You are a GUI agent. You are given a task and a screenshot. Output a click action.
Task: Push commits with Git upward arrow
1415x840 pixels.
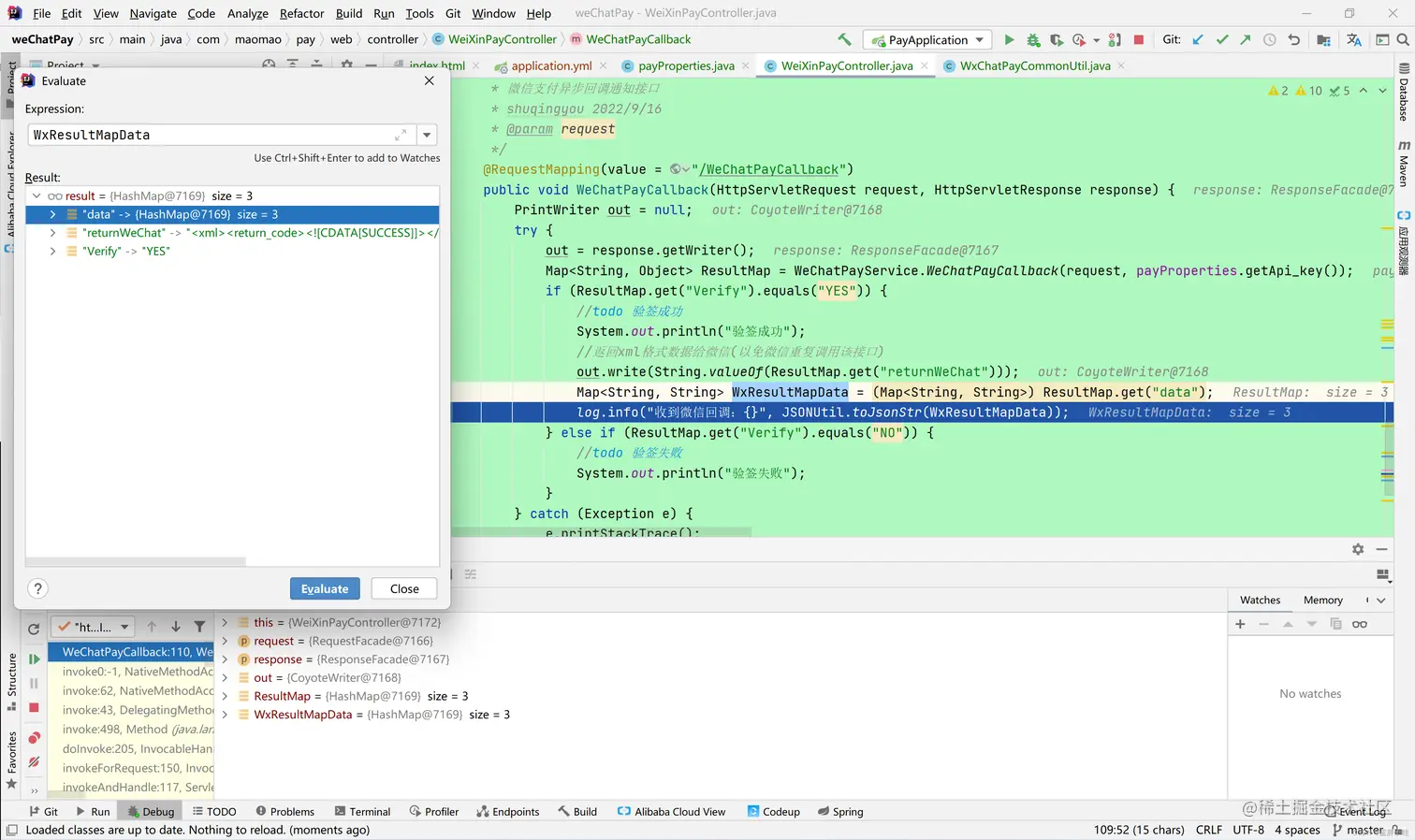click(x=1245, y=39)
